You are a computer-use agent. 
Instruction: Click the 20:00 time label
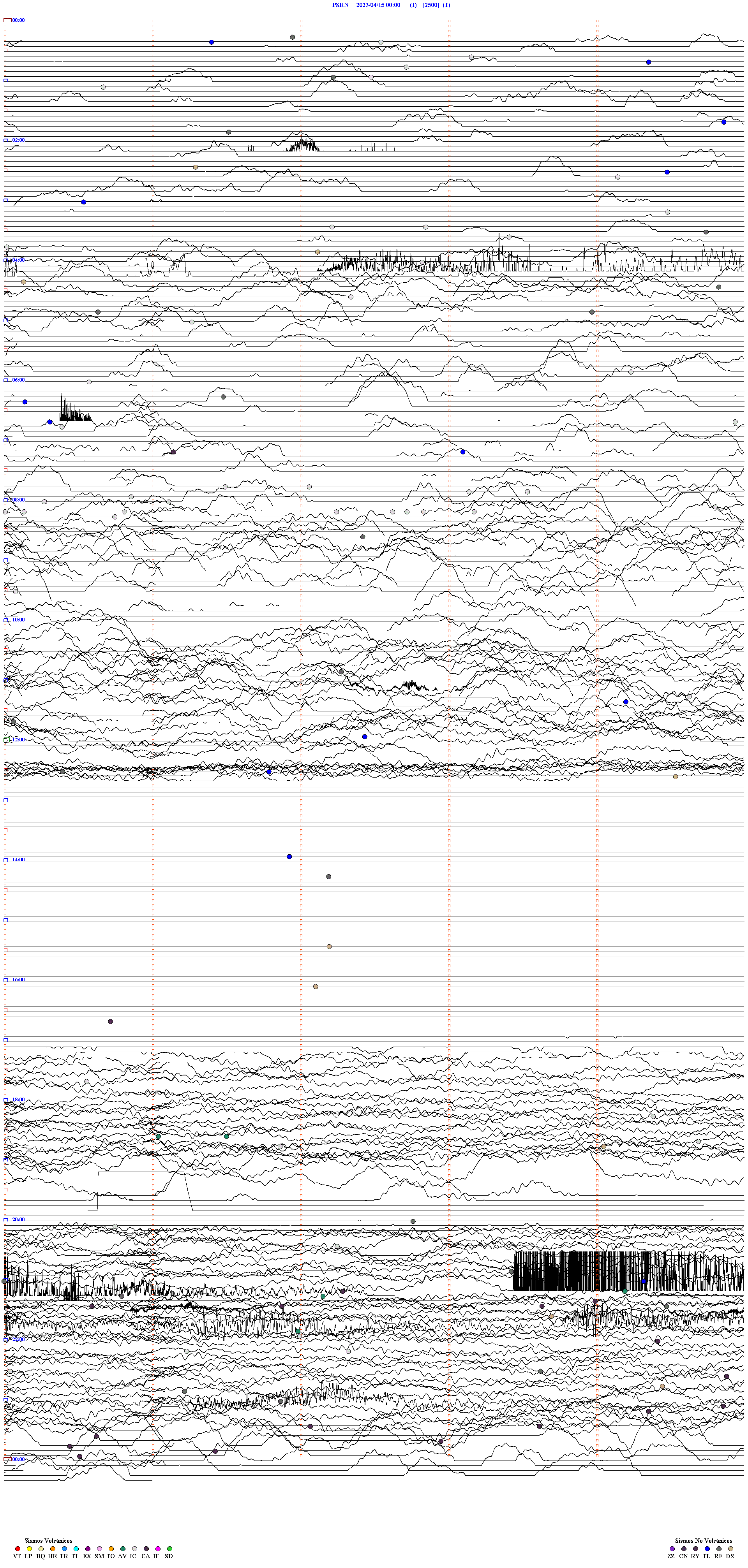(x=18, y=1219)
